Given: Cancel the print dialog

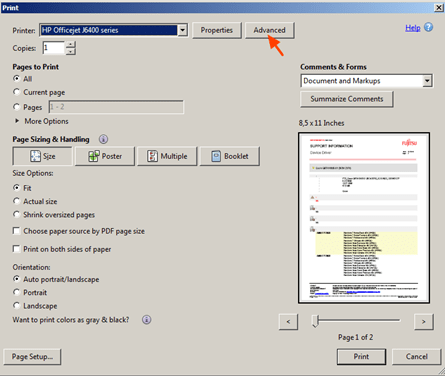Looking at the screenshot, I should coord(417,357).
